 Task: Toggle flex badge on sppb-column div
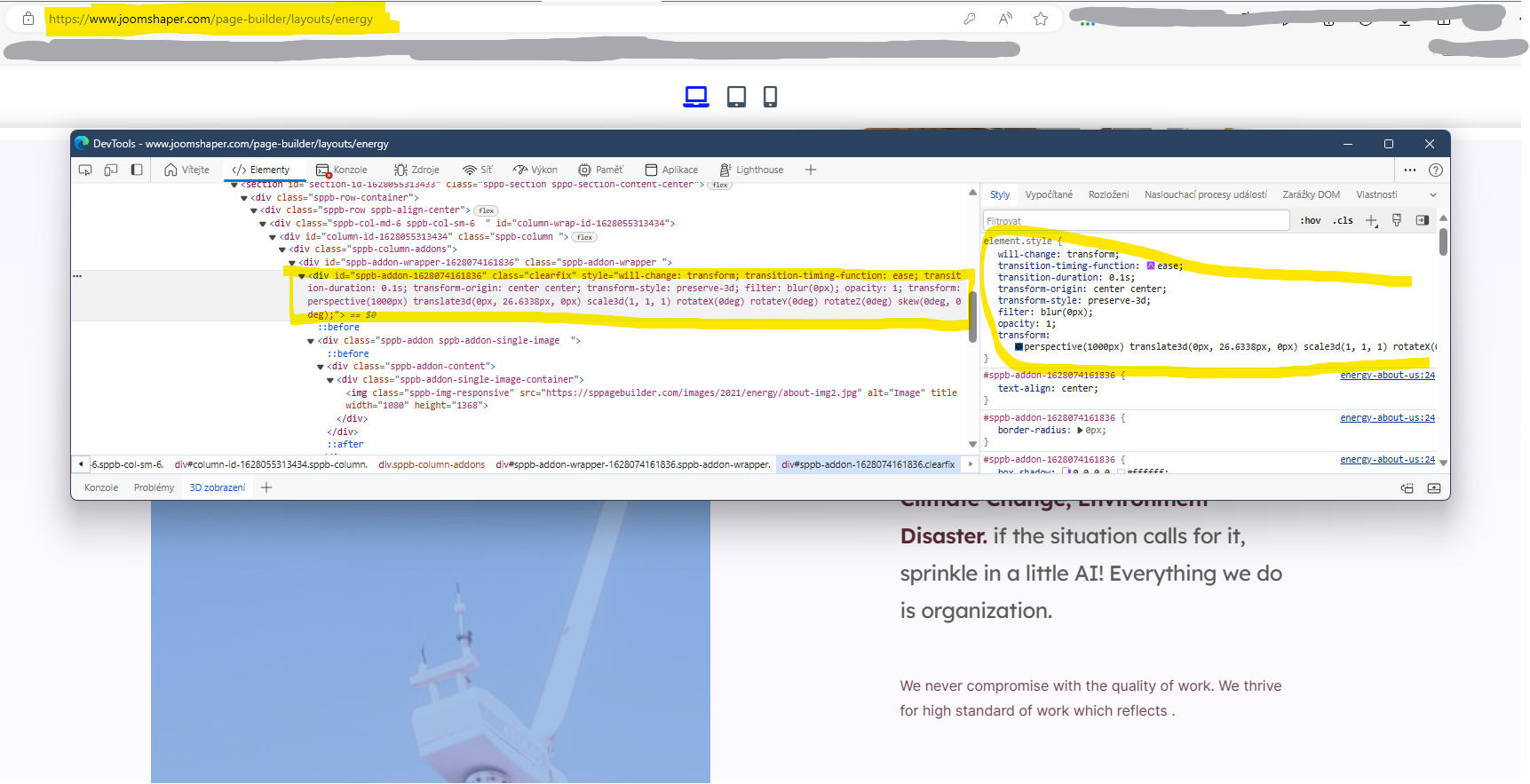(584, 237)
